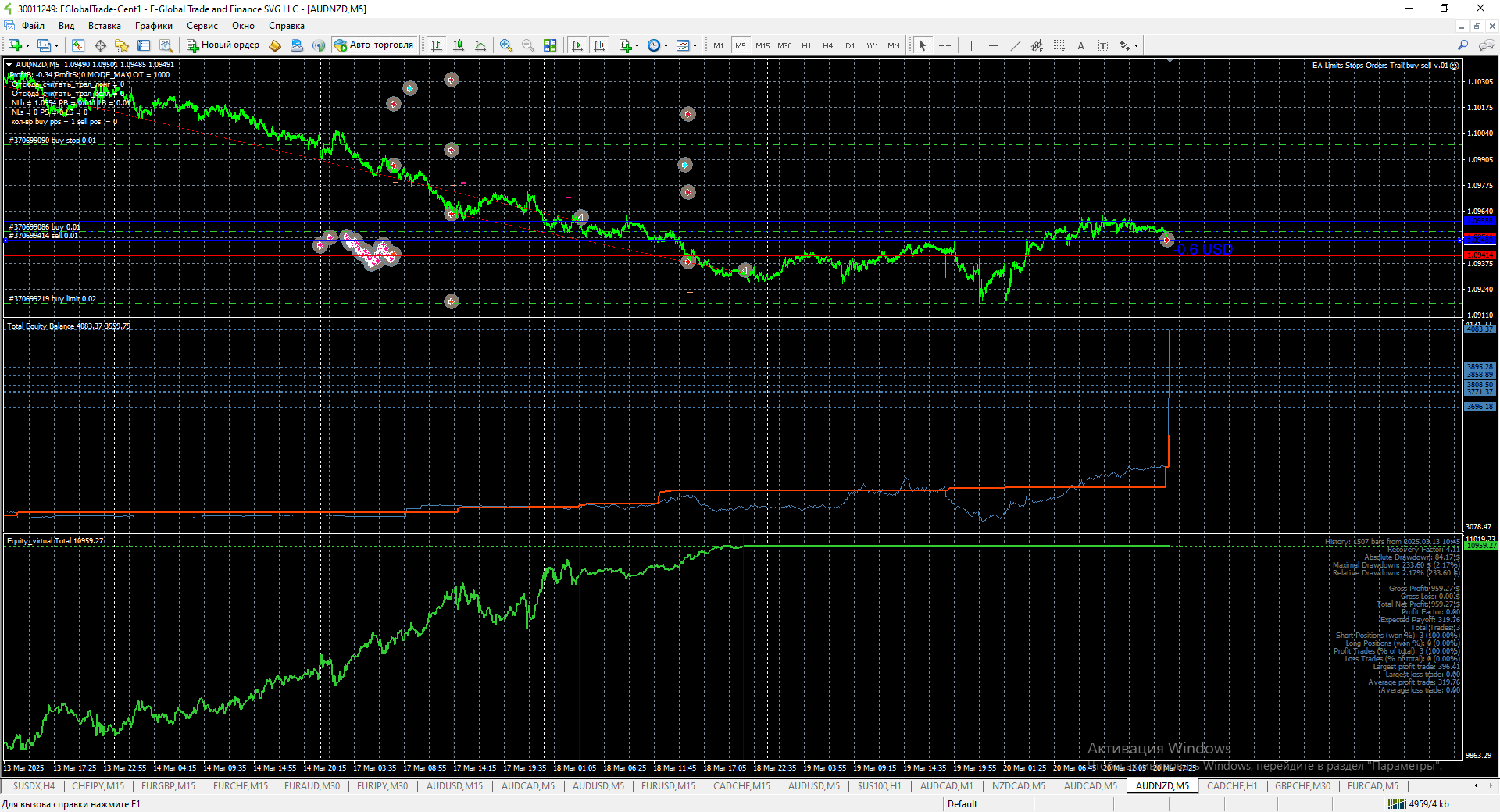Viewport: 1500px width, 812px height.
Task: Switch to W1 timeframe
Action: (872, 45)
